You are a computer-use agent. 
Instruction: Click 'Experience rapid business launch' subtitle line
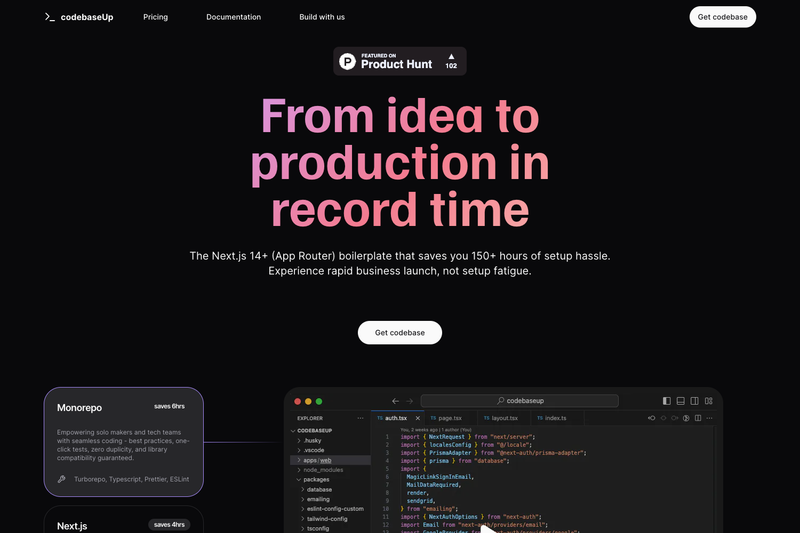400,271
